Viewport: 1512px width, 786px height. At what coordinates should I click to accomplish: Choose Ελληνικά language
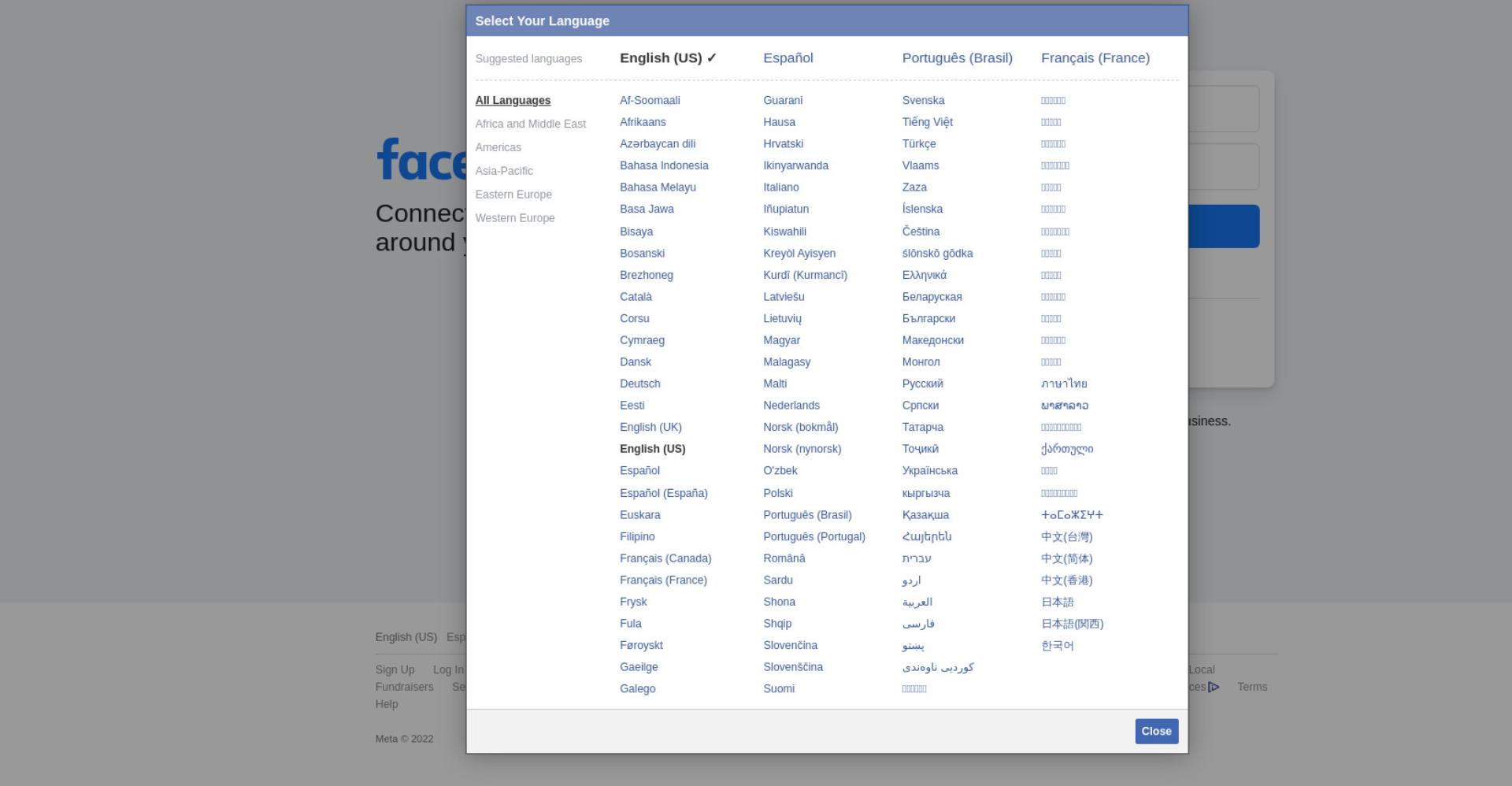point(925,275)
